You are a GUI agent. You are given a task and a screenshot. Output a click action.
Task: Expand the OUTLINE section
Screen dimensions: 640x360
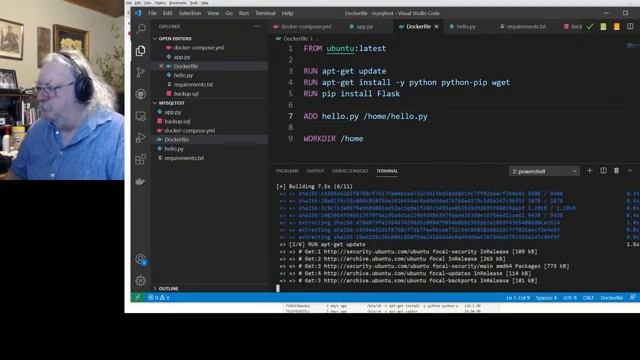[168, 289]
